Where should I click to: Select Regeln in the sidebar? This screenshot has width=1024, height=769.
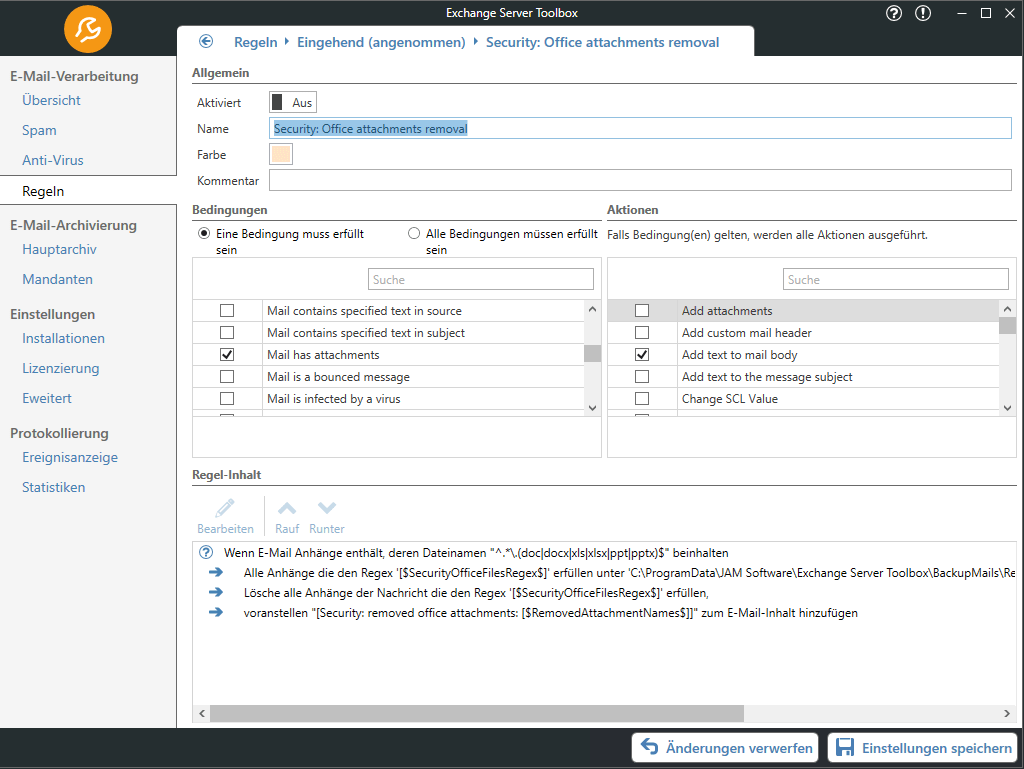tap(43, 191)
